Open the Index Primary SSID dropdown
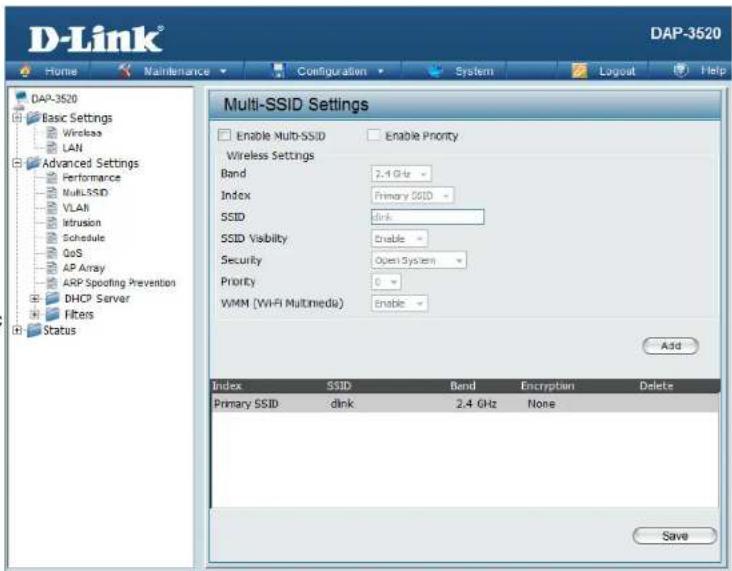Viewport: 732px width, 571px height. (412, 195)
